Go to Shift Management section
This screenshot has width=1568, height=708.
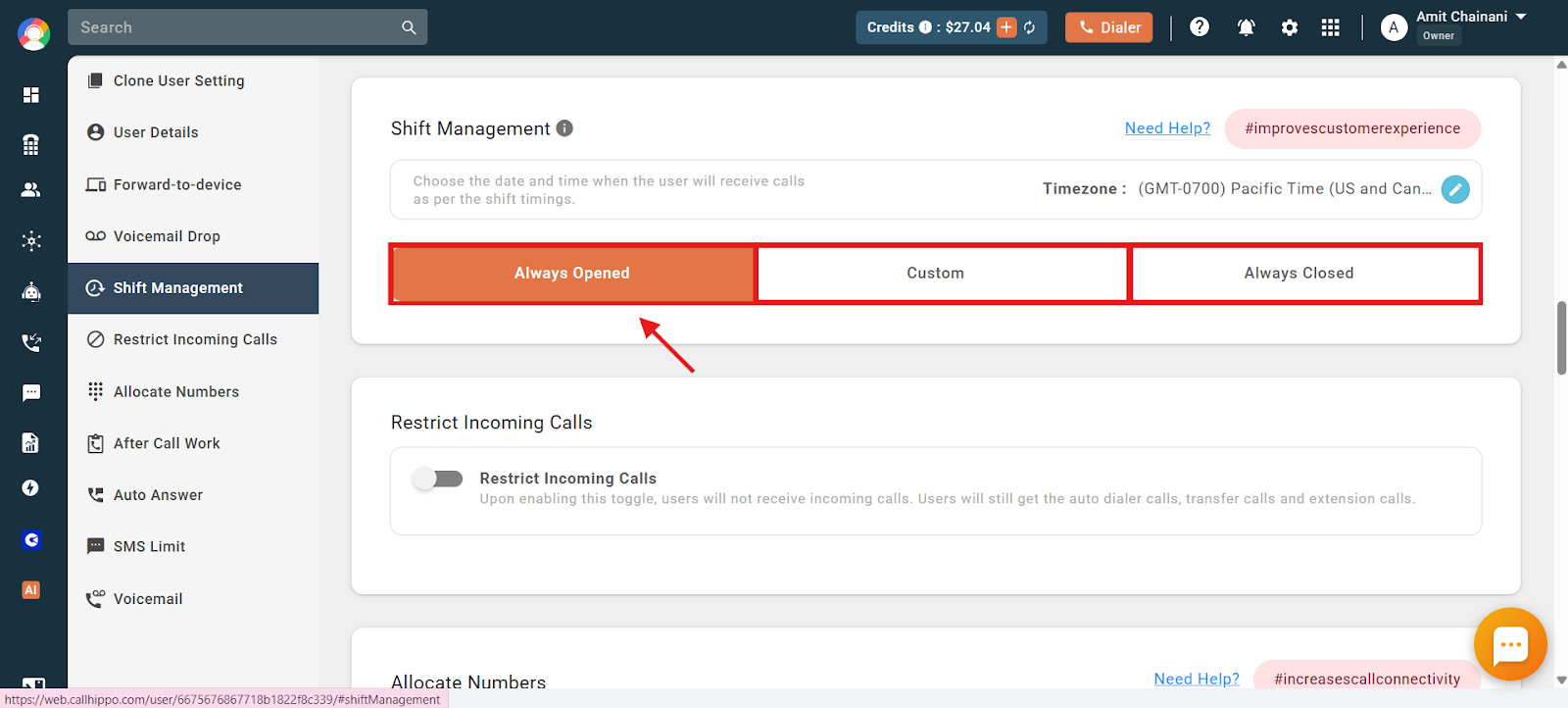tap(193, 288)
